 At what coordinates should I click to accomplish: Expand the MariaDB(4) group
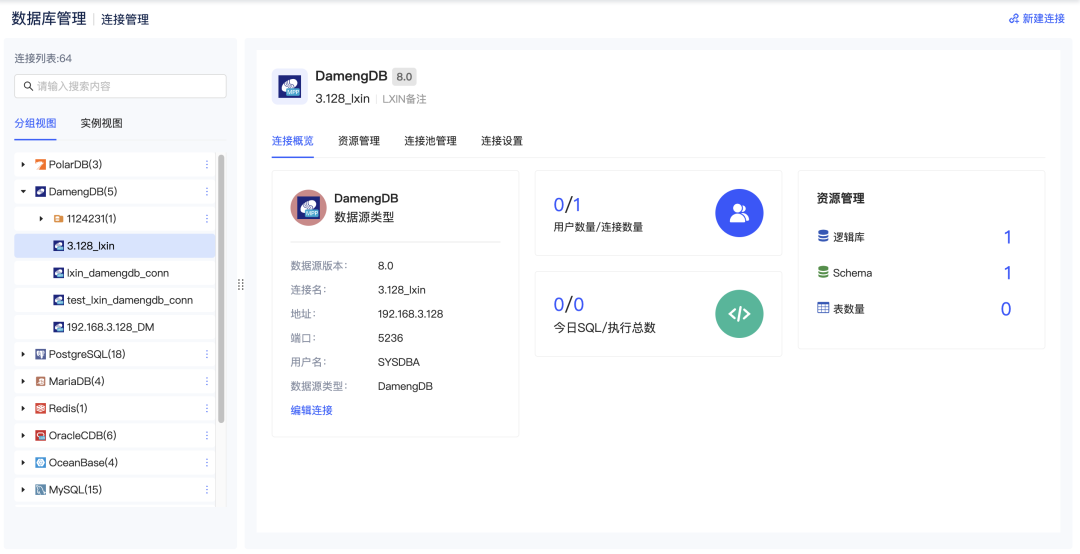pyautogui.click(x=23, y=381)
